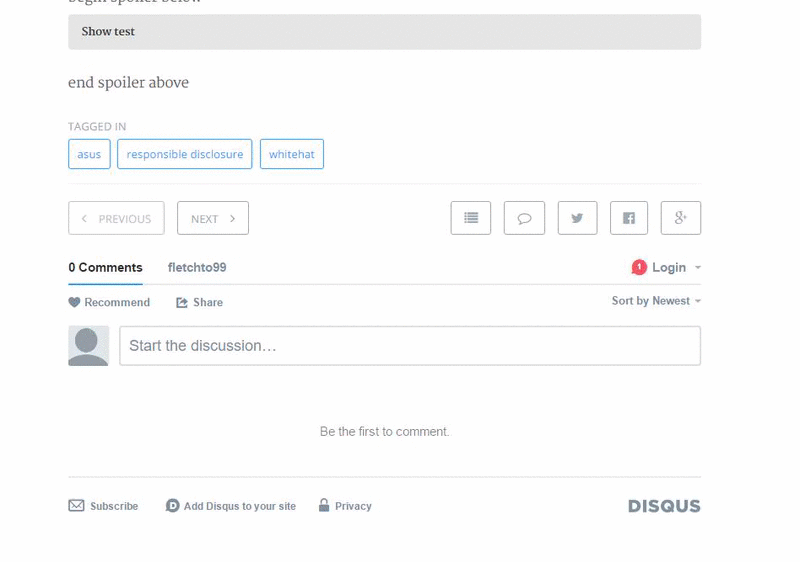Expand the Show test spoiler
The image size is (800, 562).
click(x=384, y=32)
